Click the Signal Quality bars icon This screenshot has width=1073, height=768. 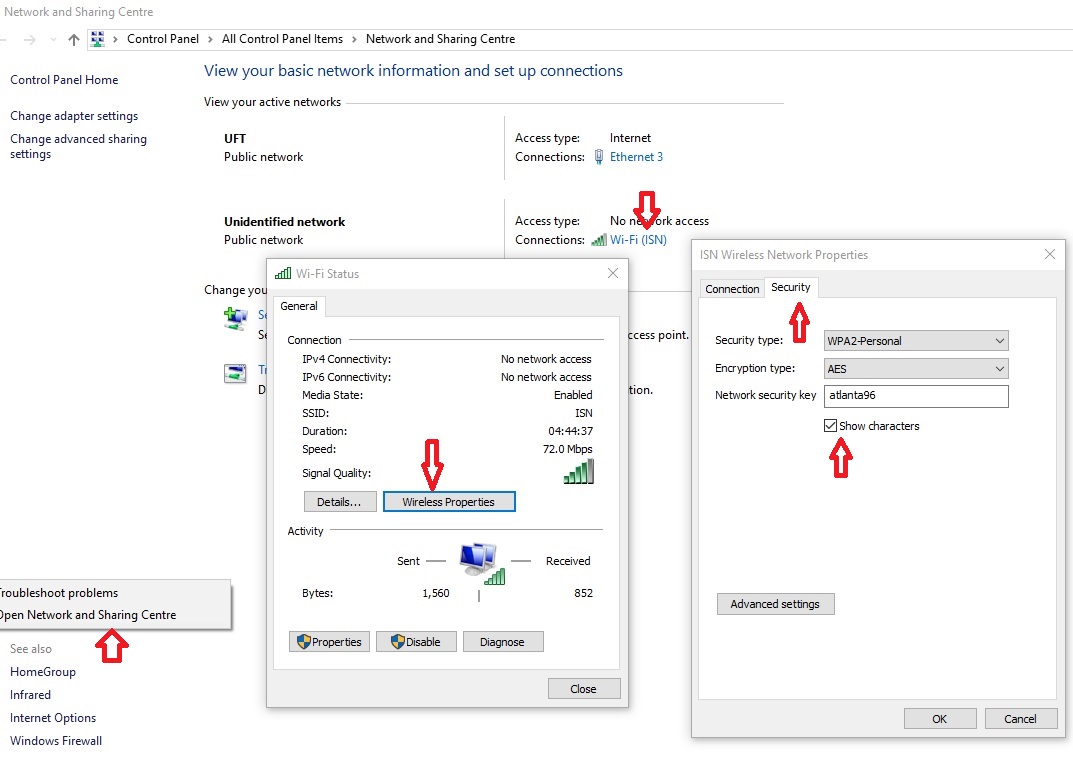click(x=578, y=472)
